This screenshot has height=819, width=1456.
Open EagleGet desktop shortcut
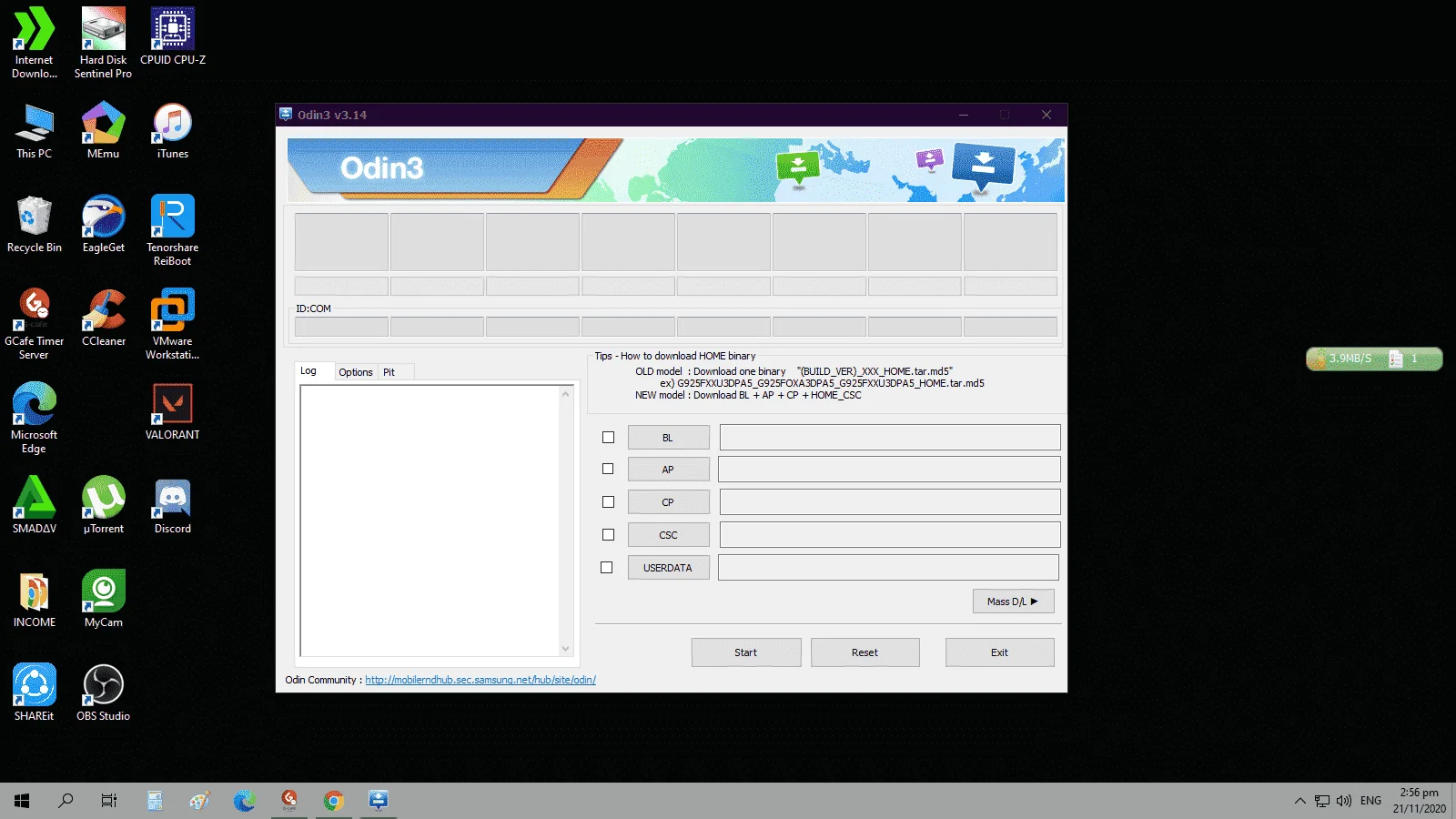(x=103, y=224)
